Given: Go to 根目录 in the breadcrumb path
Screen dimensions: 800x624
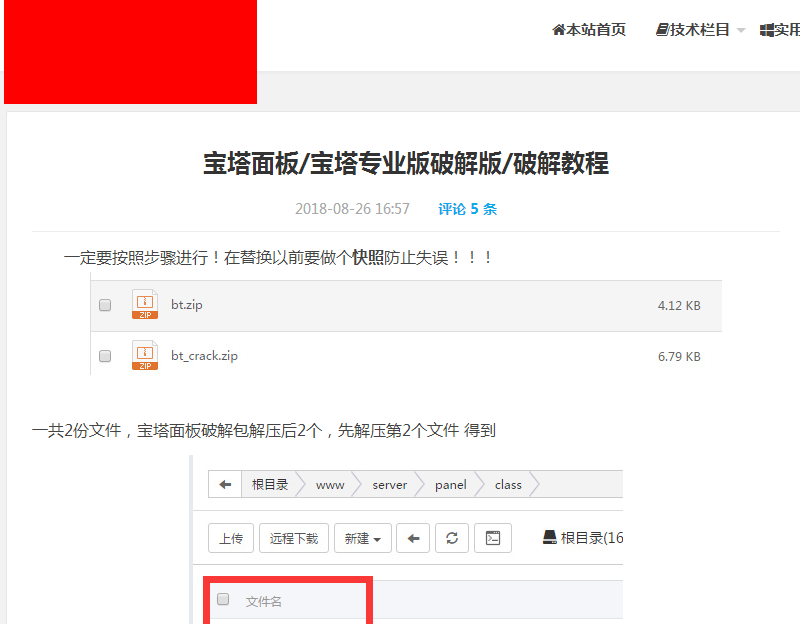Looking at the screenshot, I should (x=270, y=484).
